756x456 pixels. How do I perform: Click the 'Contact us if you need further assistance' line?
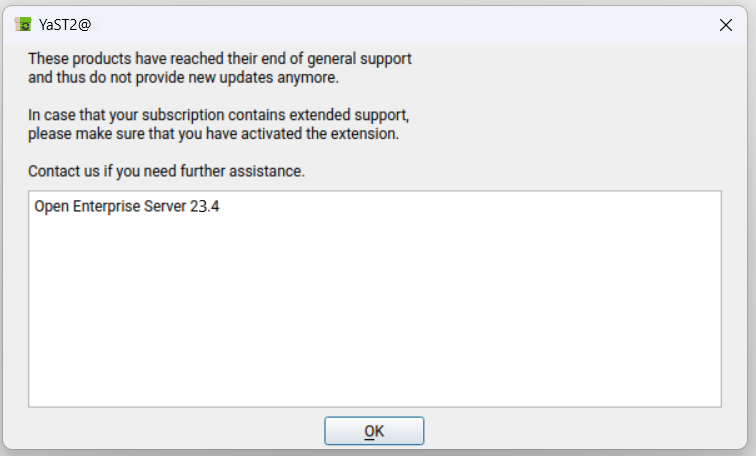pyautogui.click(x=166, y=171)
